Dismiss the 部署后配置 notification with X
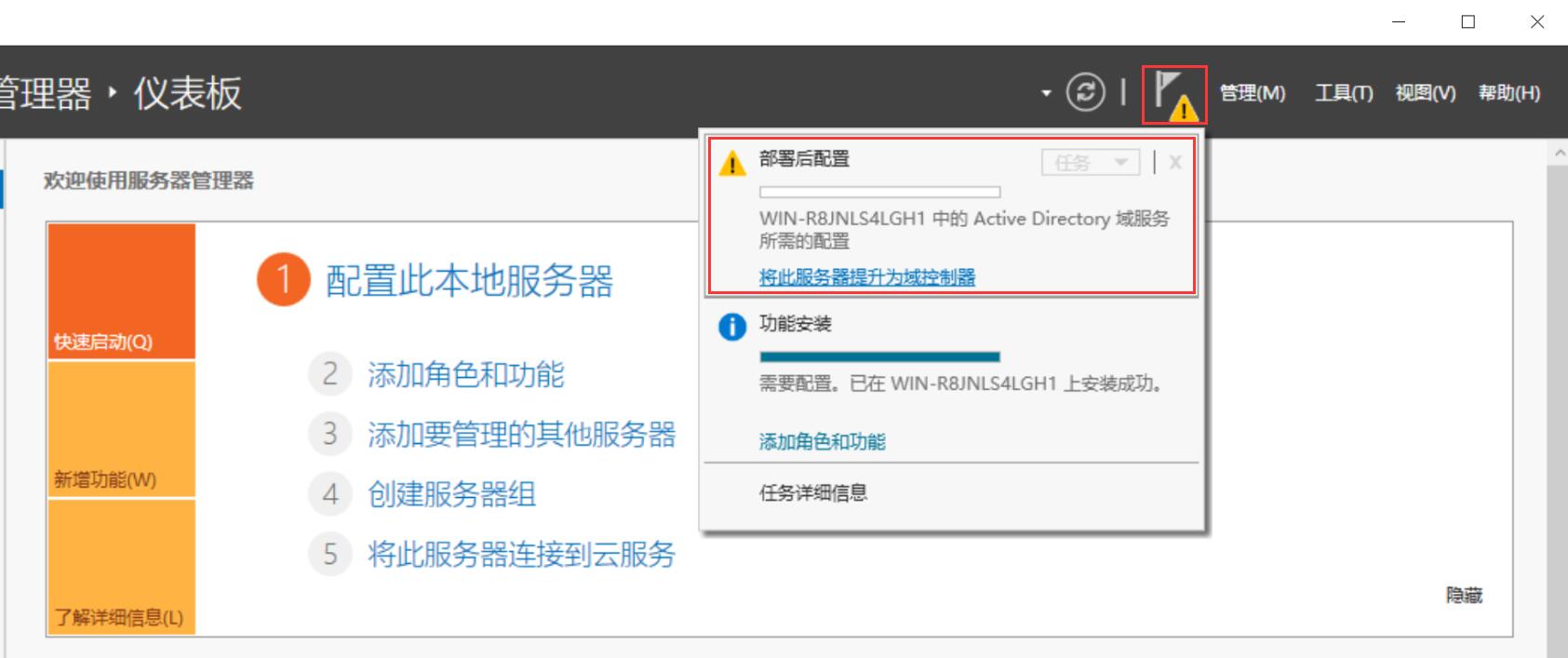This screenshot has height=658, width=1568. [x=1175, y=161]
